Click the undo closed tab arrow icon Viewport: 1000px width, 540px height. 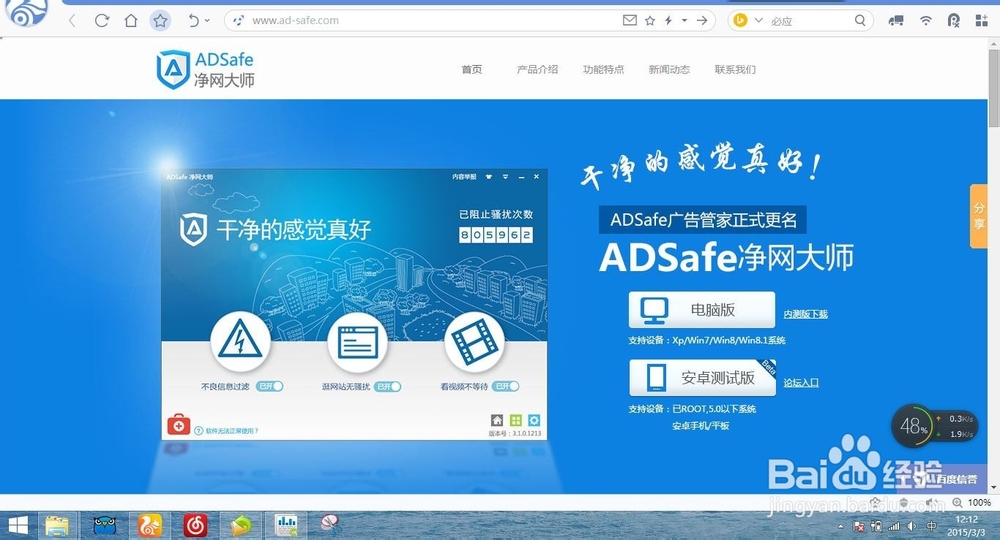click(x=193, y=20)
